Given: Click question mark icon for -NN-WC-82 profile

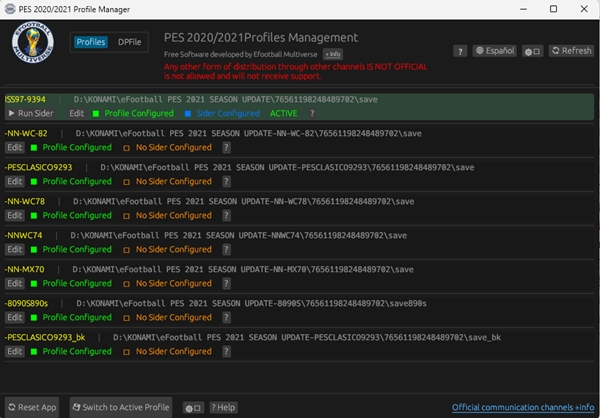Looking at the screenshot, I should point(226,148).
